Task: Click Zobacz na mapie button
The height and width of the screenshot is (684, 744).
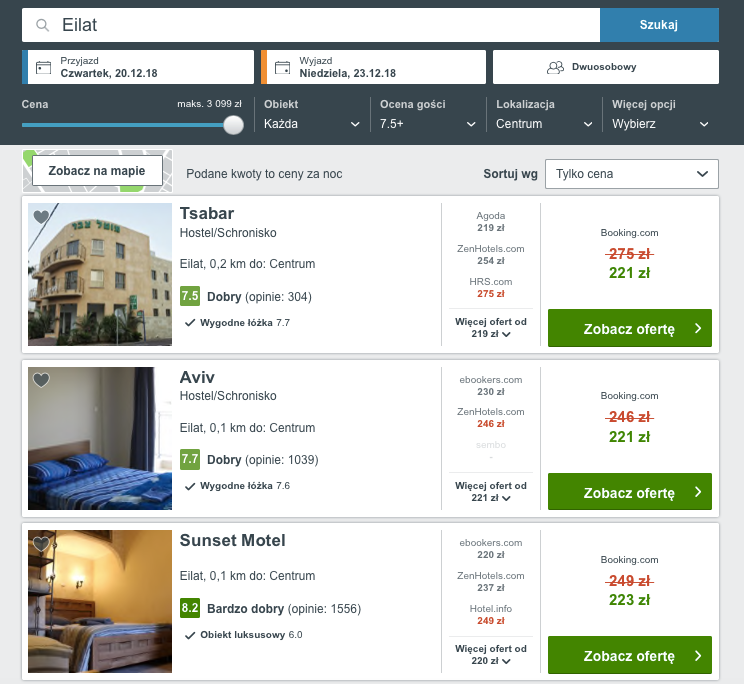Action: point(97,171)
